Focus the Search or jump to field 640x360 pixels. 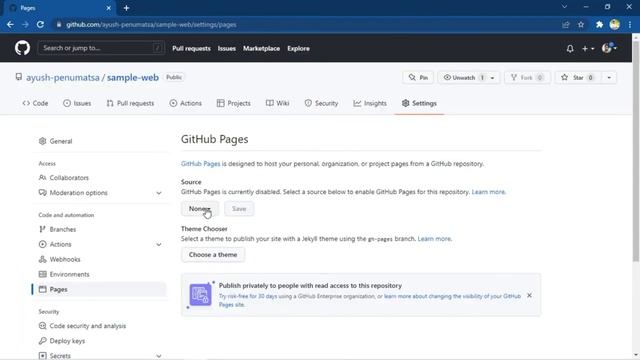[x=101, y=48]
